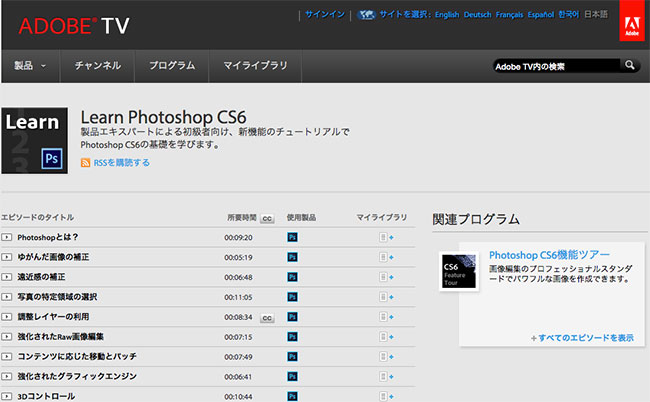
Task: Add 写真の特定領域の選択 to My Library
Action: (x=386, y=297)
